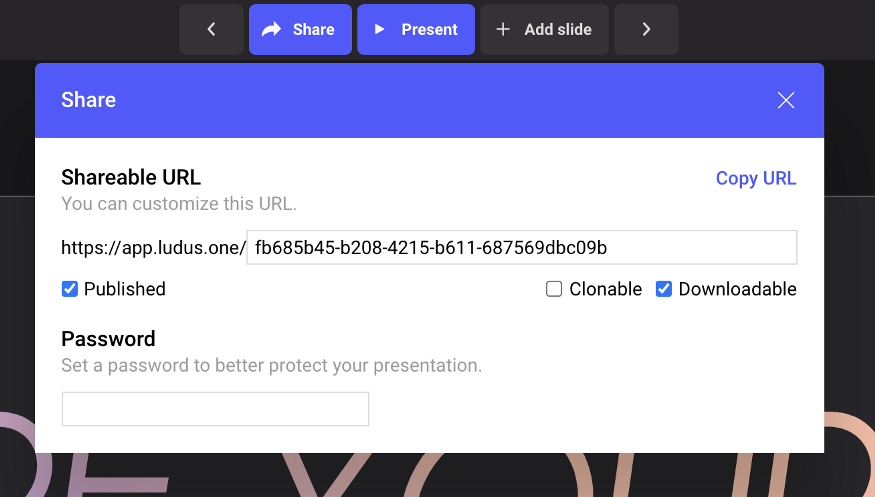The width and height of the screenshot is (875, 497).
Task: Start the presentation via Present label
Action: (x=429, y=30)
